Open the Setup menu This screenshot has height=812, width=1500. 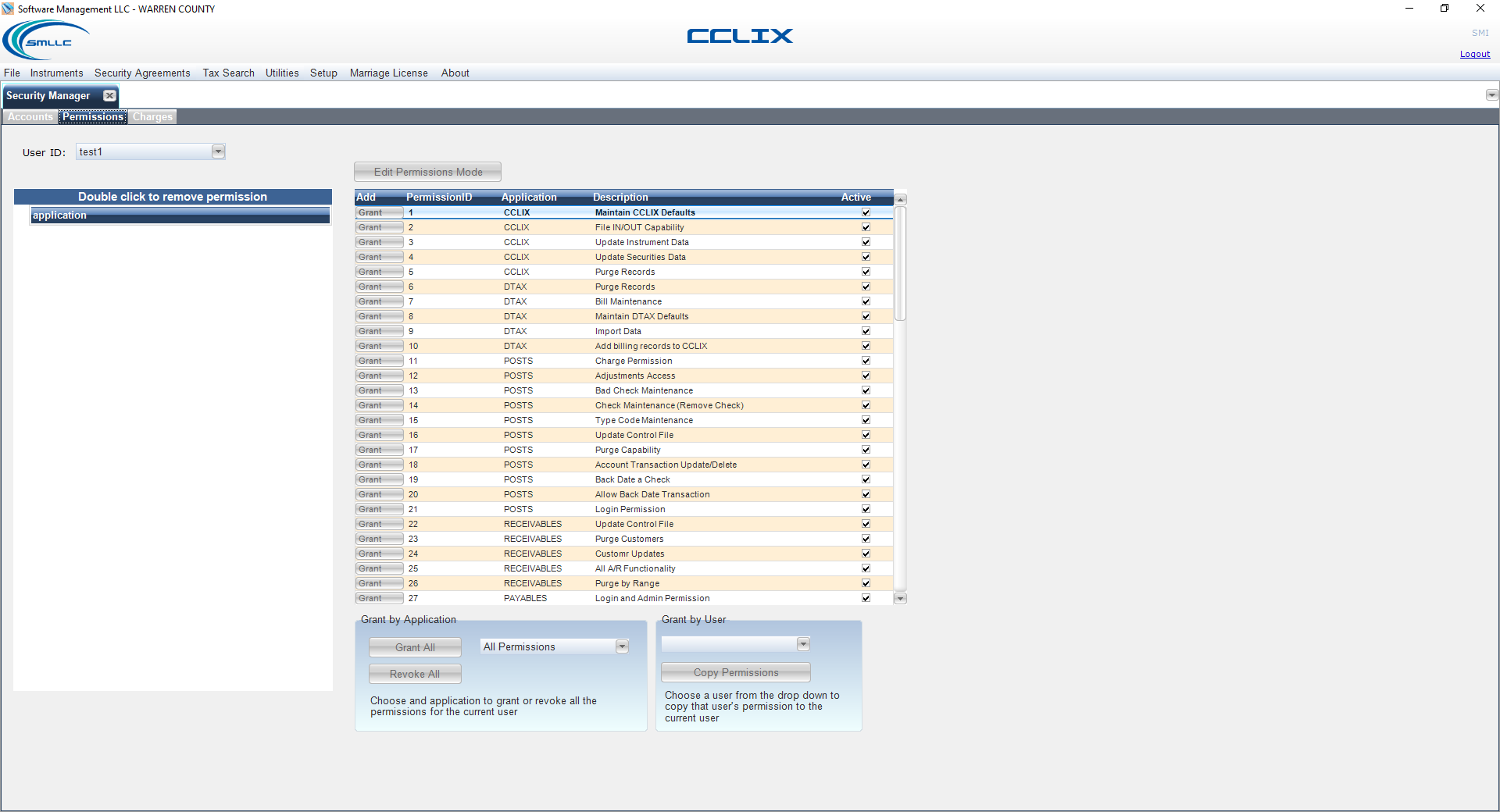pyautogui.click(x=323, y=73)
